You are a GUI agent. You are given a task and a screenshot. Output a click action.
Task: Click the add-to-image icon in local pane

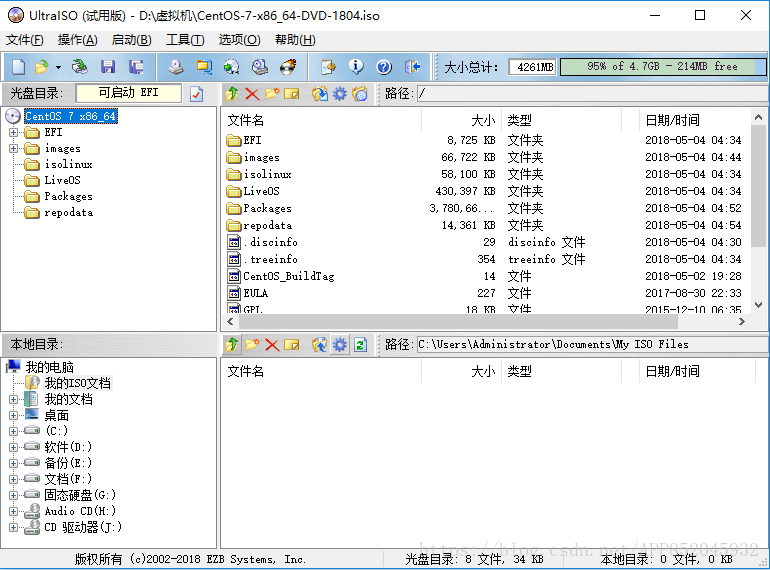tap(320, 345)
